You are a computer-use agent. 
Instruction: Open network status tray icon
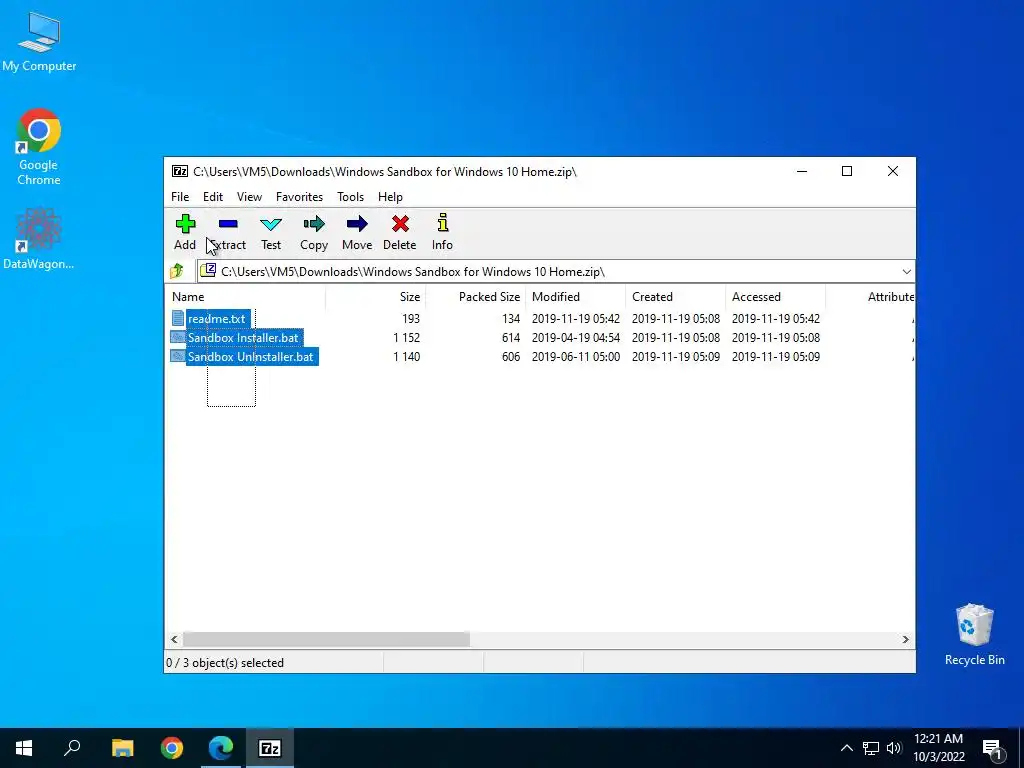tap(871, 748)
